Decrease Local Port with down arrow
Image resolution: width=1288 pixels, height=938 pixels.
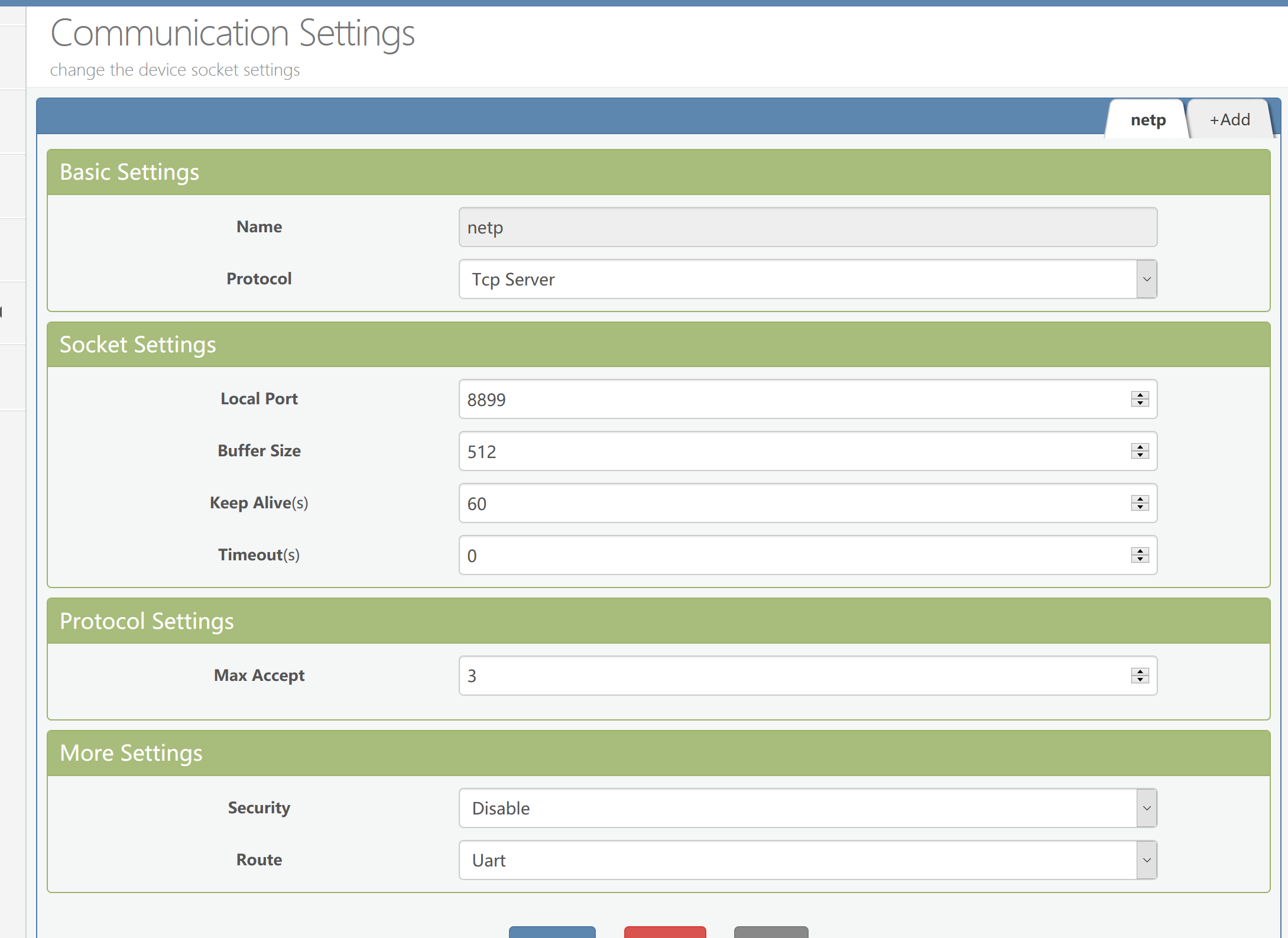tap(1140, 403)
